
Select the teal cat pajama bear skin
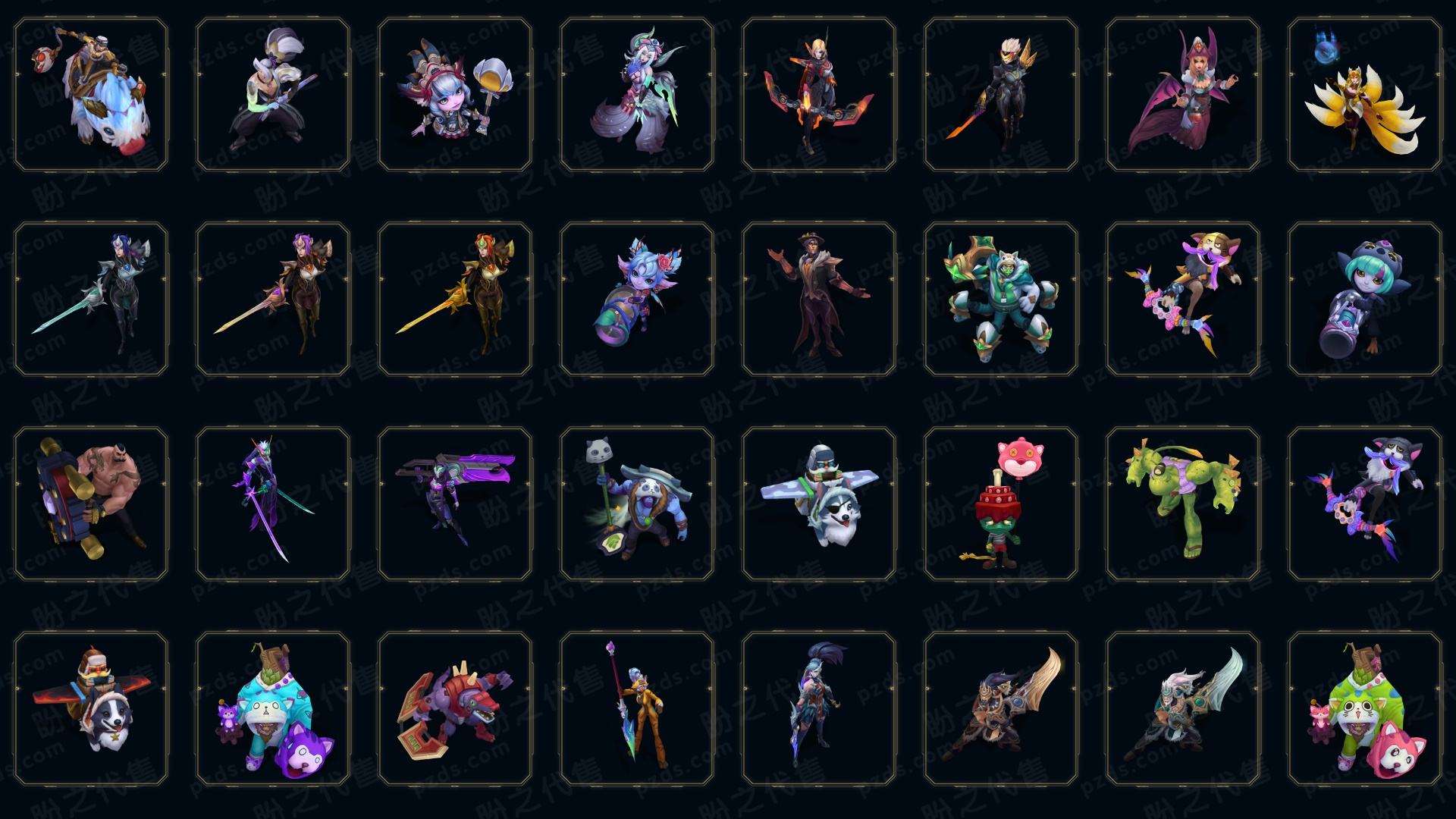[273, 708]
